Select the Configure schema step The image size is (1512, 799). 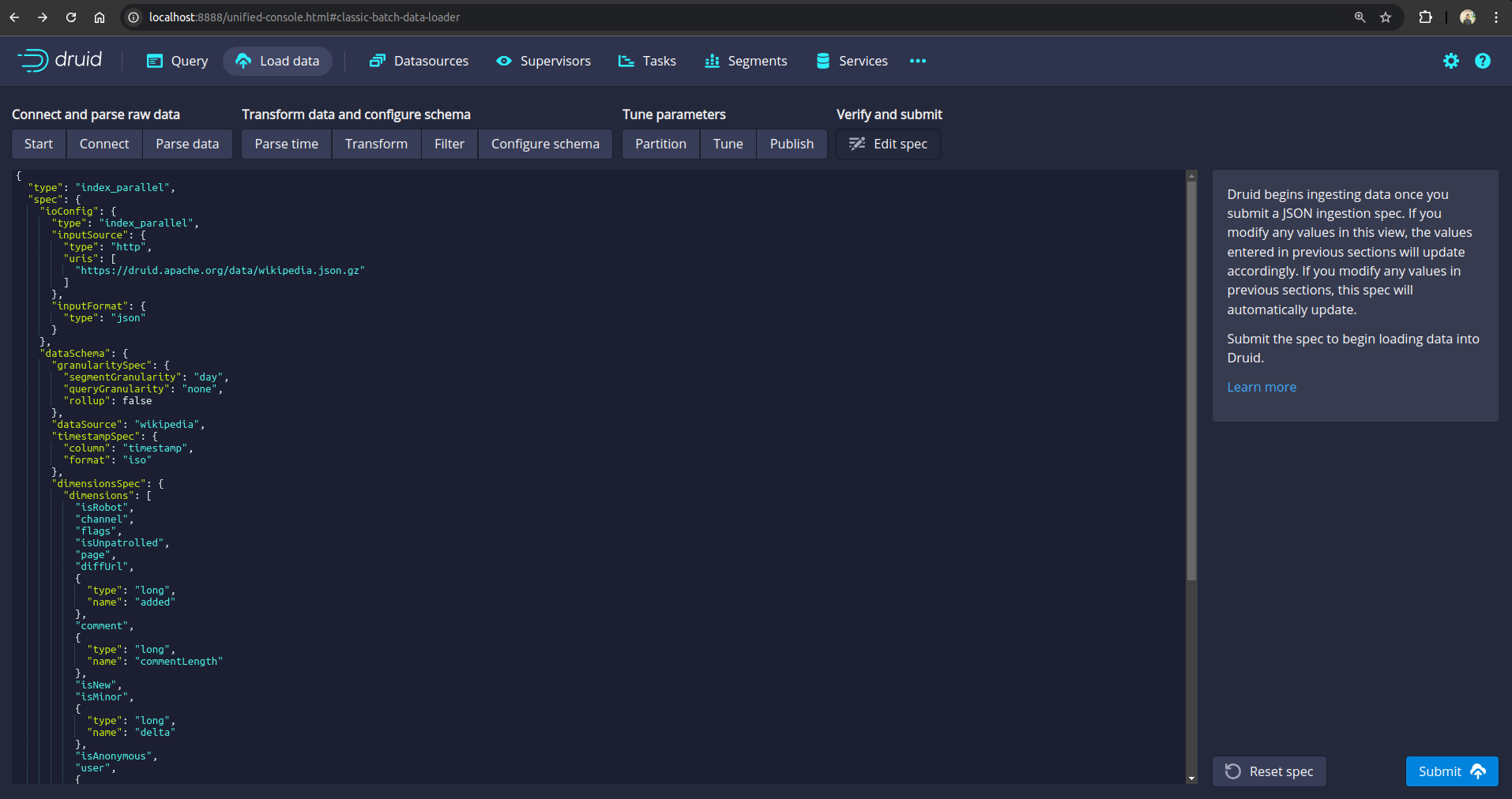545,144
